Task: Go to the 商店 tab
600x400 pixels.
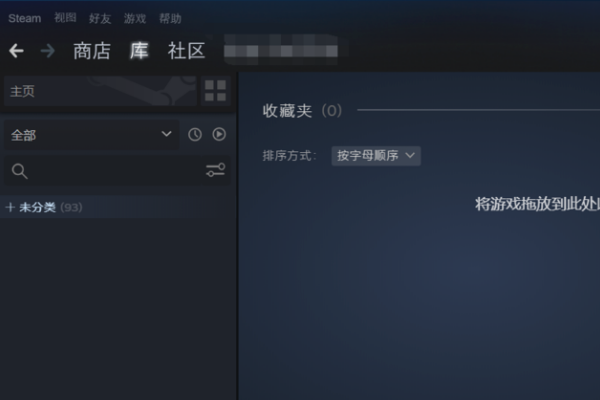Action: (92, 51)
